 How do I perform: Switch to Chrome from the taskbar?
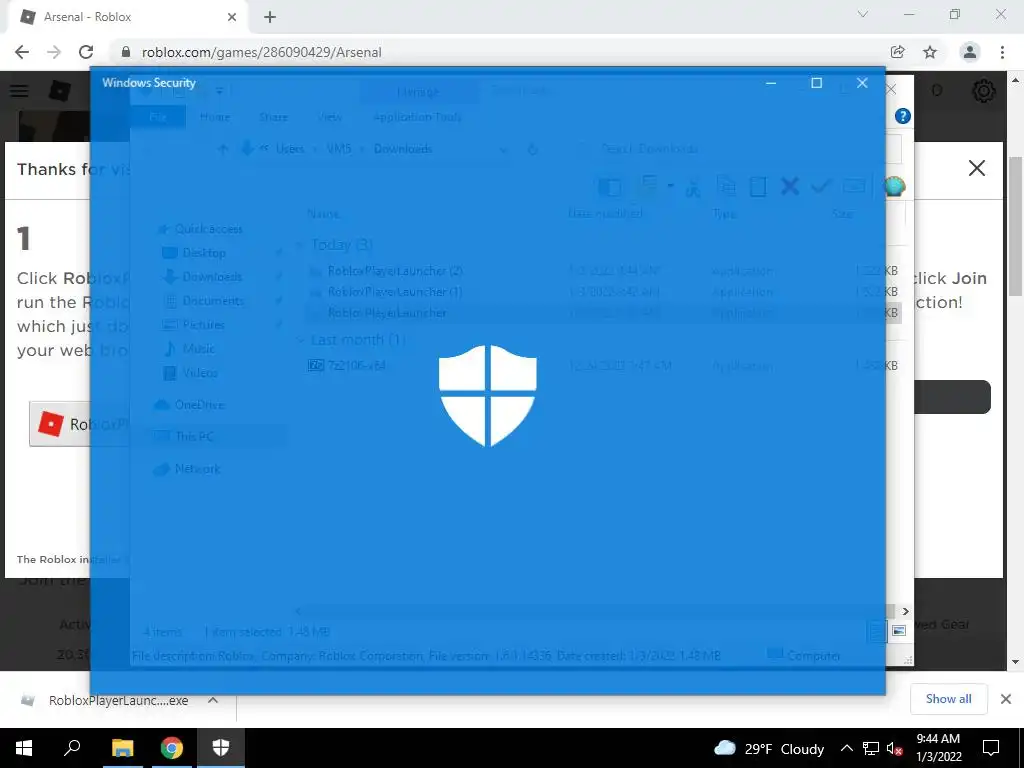172,748
